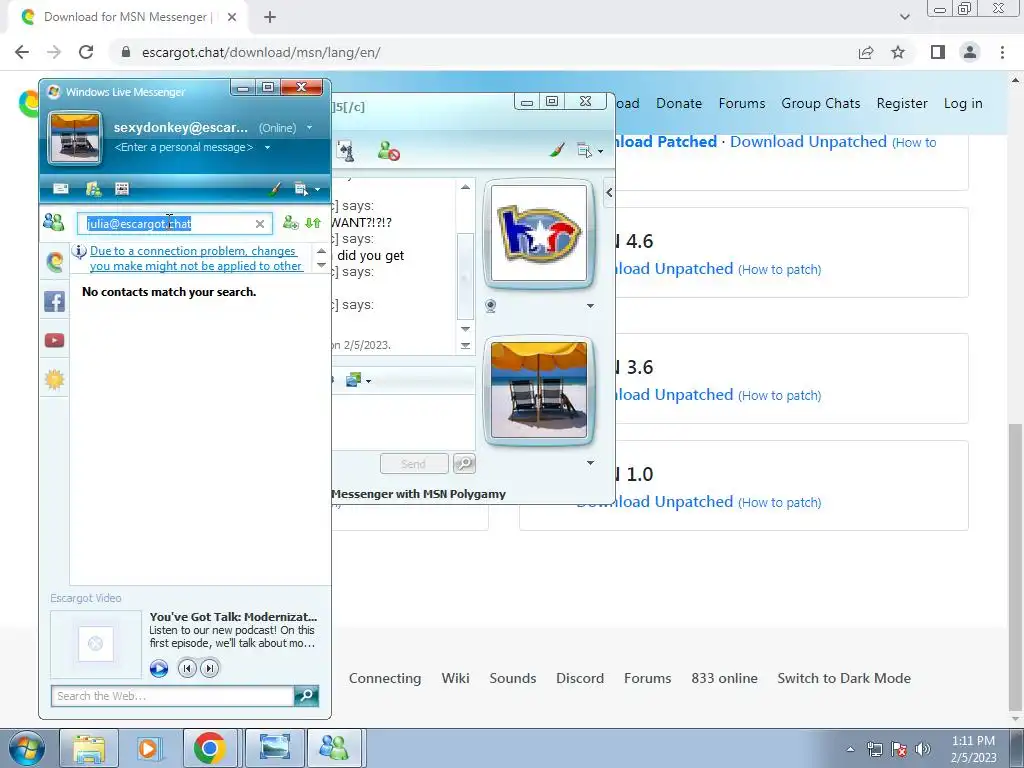Click How to patch link for version 4.6

[x=779, y=270]
